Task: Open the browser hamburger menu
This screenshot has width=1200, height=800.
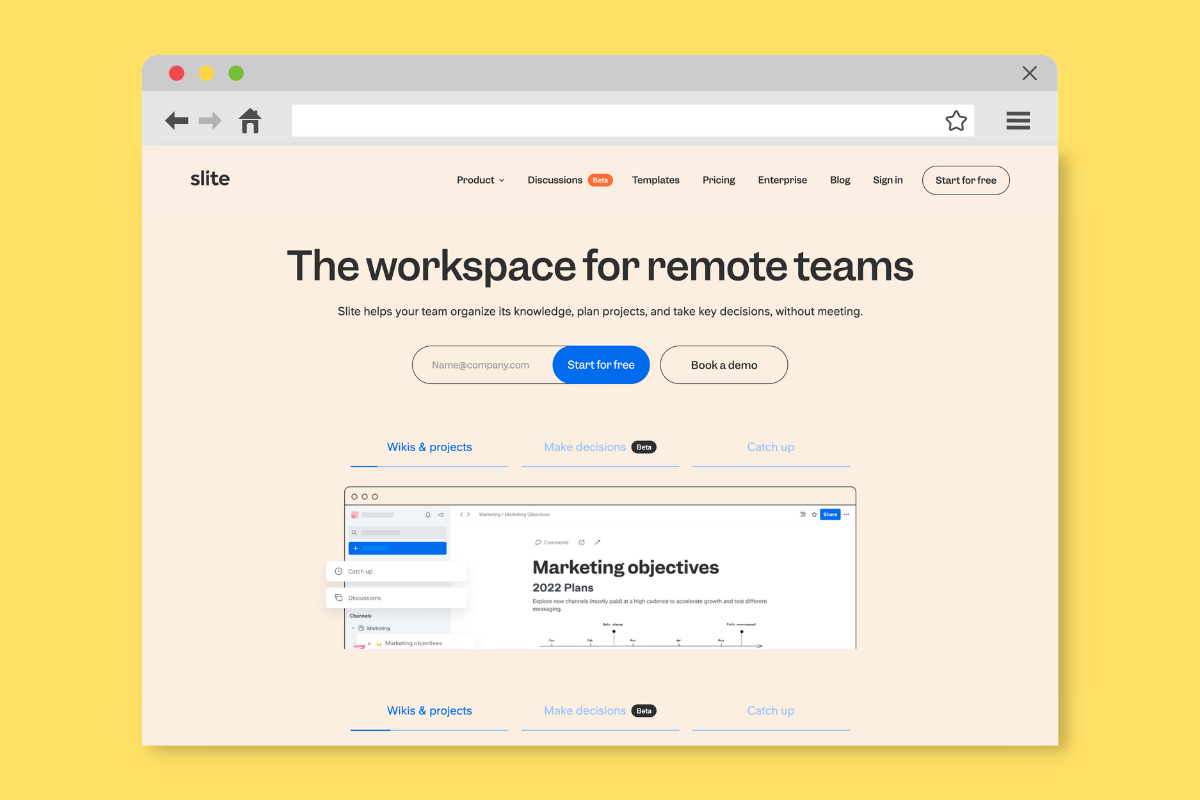Action: pyautogui.click(x=1018, y=121)
